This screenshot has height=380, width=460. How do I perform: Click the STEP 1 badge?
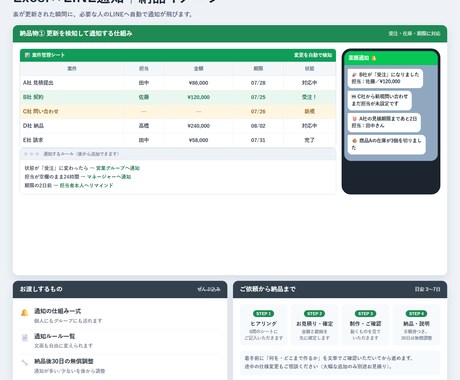point(263,314)
